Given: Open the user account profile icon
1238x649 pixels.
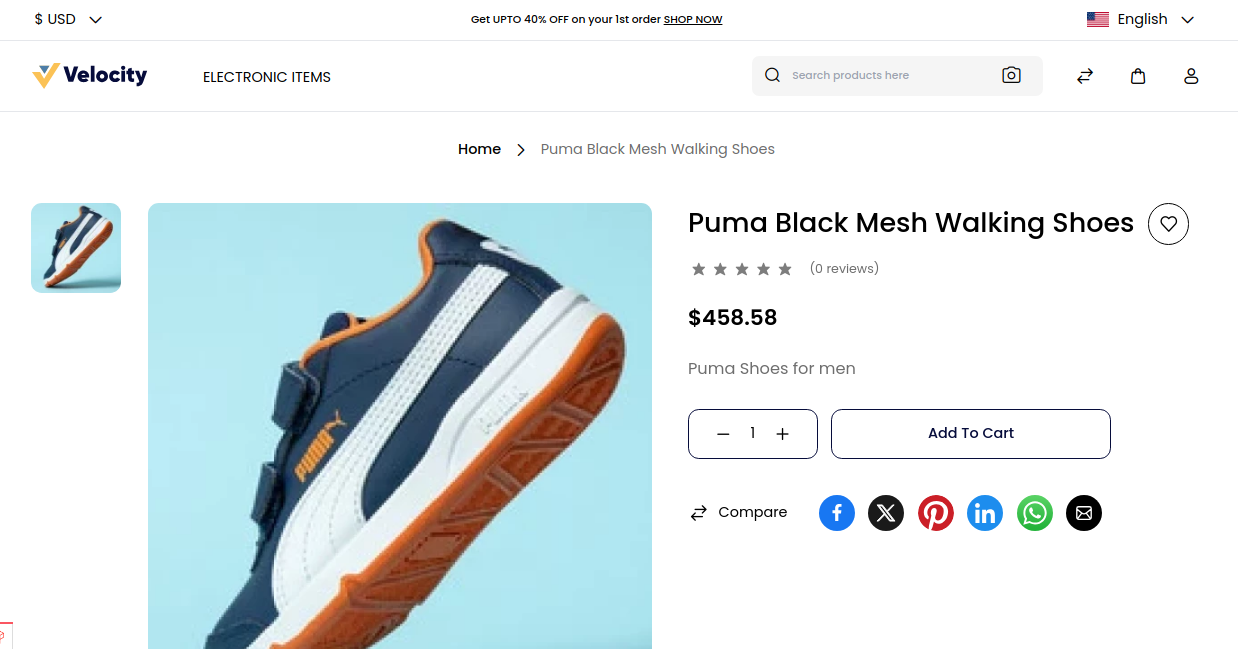Looking at the screenshot, I should click(1191, 76).
